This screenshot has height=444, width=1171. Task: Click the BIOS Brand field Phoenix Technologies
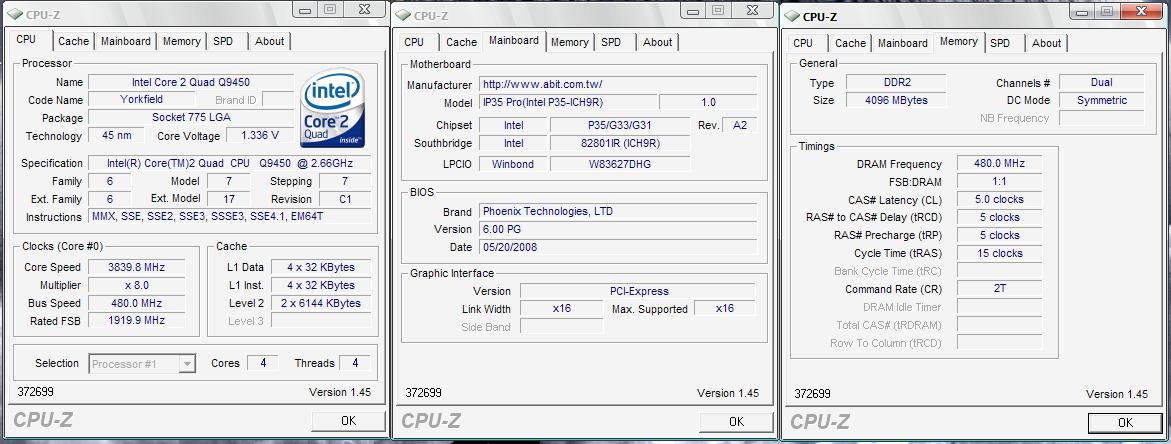(x=618, y=211)
